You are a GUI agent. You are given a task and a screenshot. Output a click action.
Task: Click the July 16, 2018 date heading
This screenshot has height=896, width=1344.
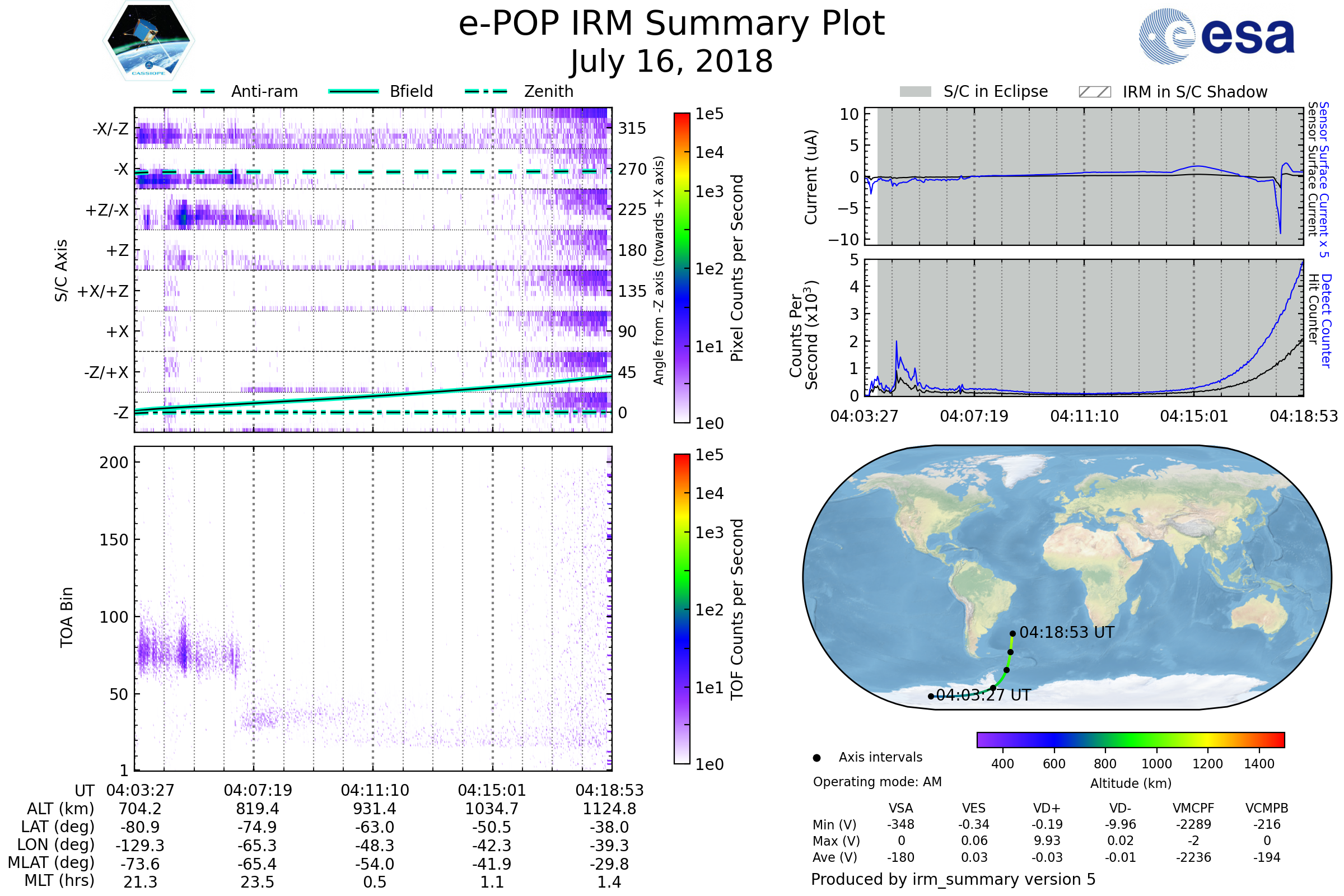(x=671, y=62)
